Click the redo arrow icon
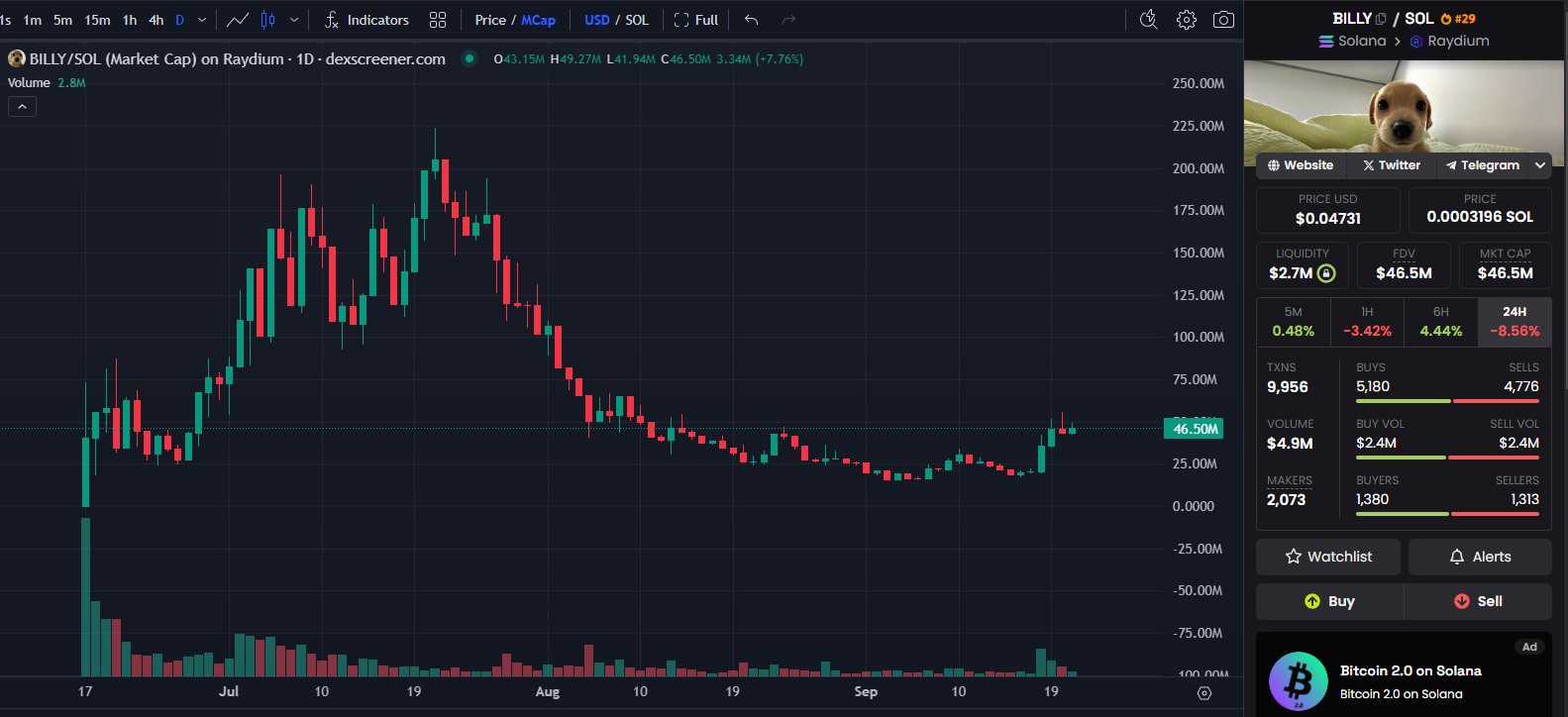 click(788, 20)
